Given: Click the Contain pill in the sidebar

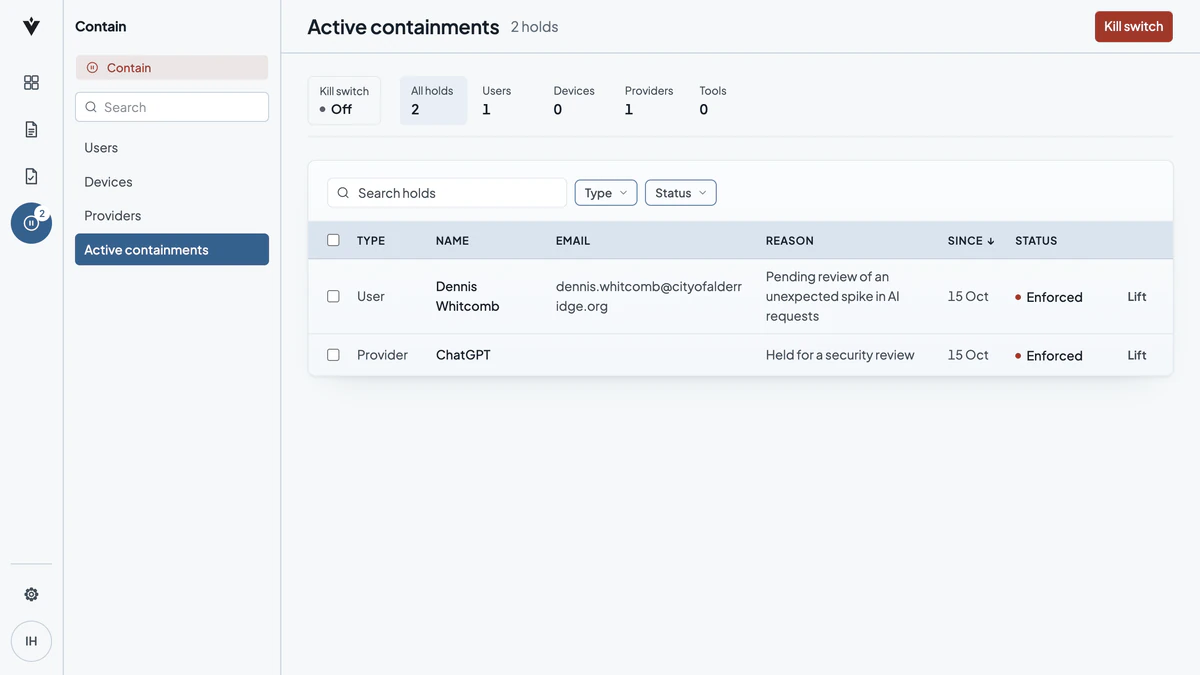Looking at the screenshot, I should coord(172,68).
